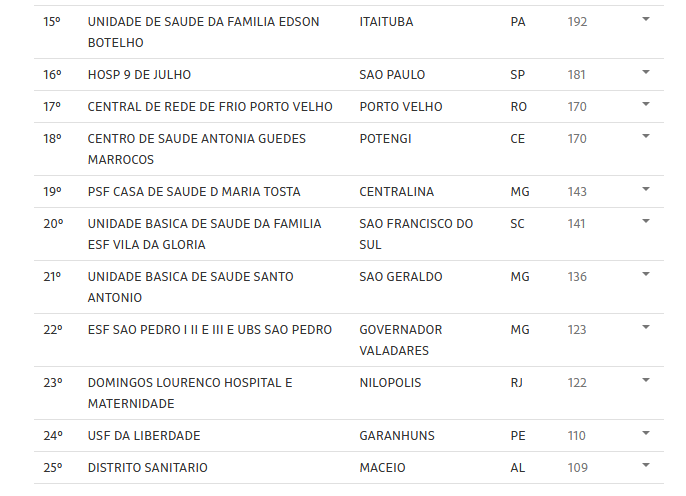The width and height of the screenshot is (686, 496).
Task: Expand Governador Valadares row 22 arrow
Action: (645, 327)
